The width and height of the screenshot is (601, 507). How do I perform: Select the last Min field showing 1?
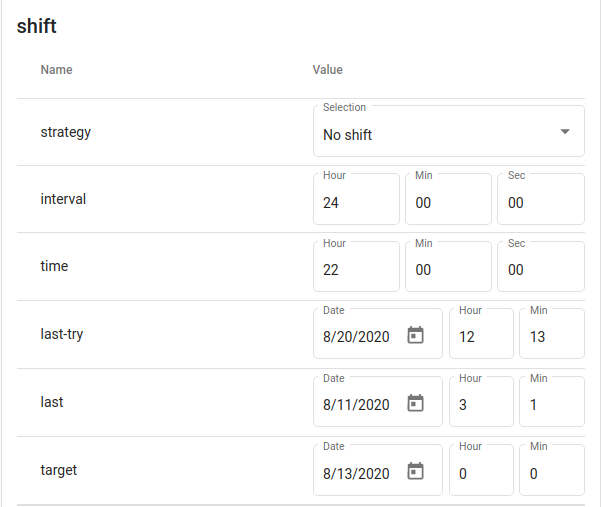pos(552,401)
